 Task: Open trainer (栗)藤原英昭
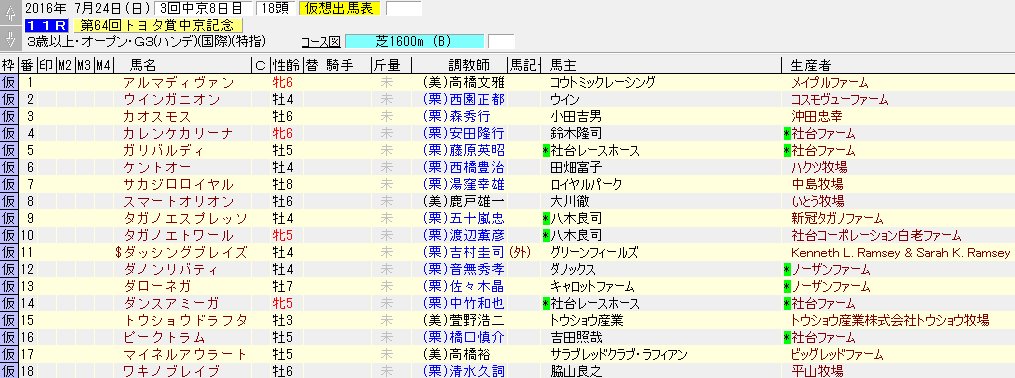[x=463, y=151]
